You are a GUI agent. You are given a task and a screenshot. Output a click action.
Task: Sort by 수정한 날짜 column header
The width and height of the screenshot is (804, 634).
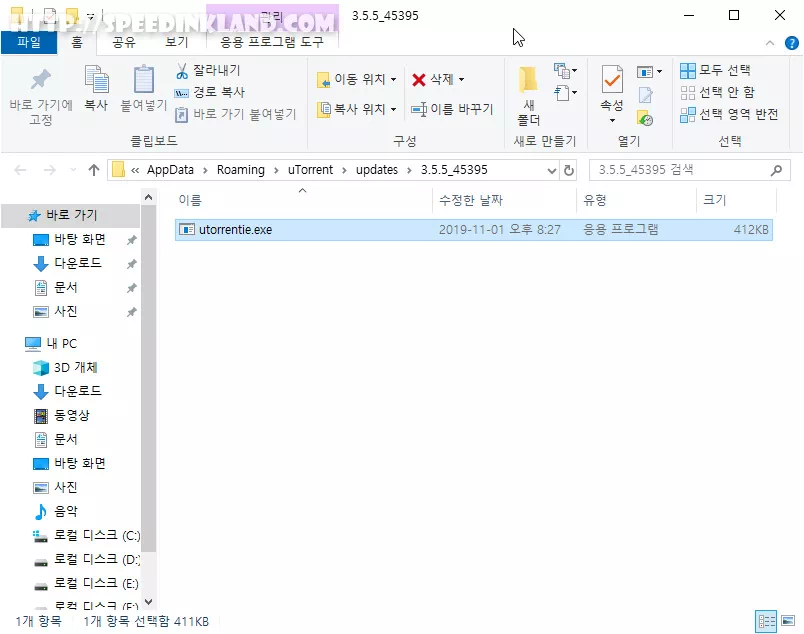point(505,200)
